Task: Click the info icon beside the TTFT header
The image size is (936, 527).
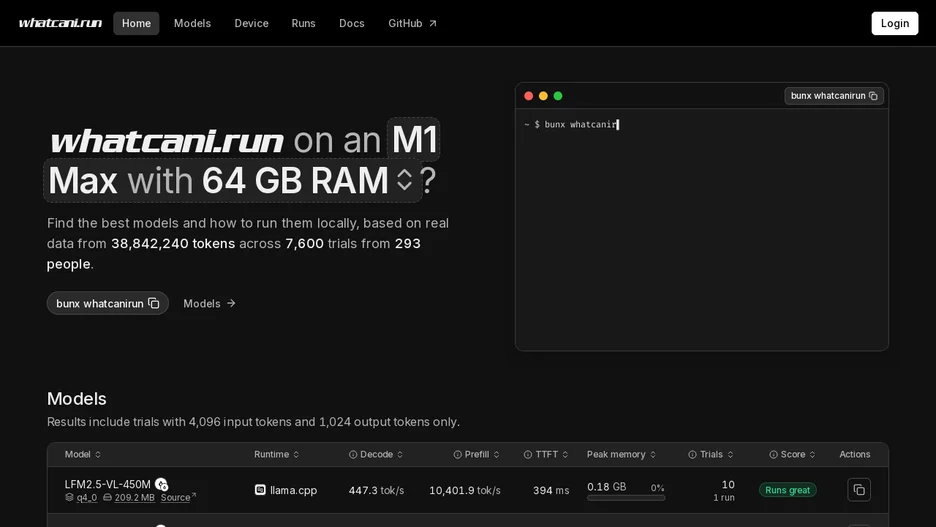Action: click(x=528, y=454)
